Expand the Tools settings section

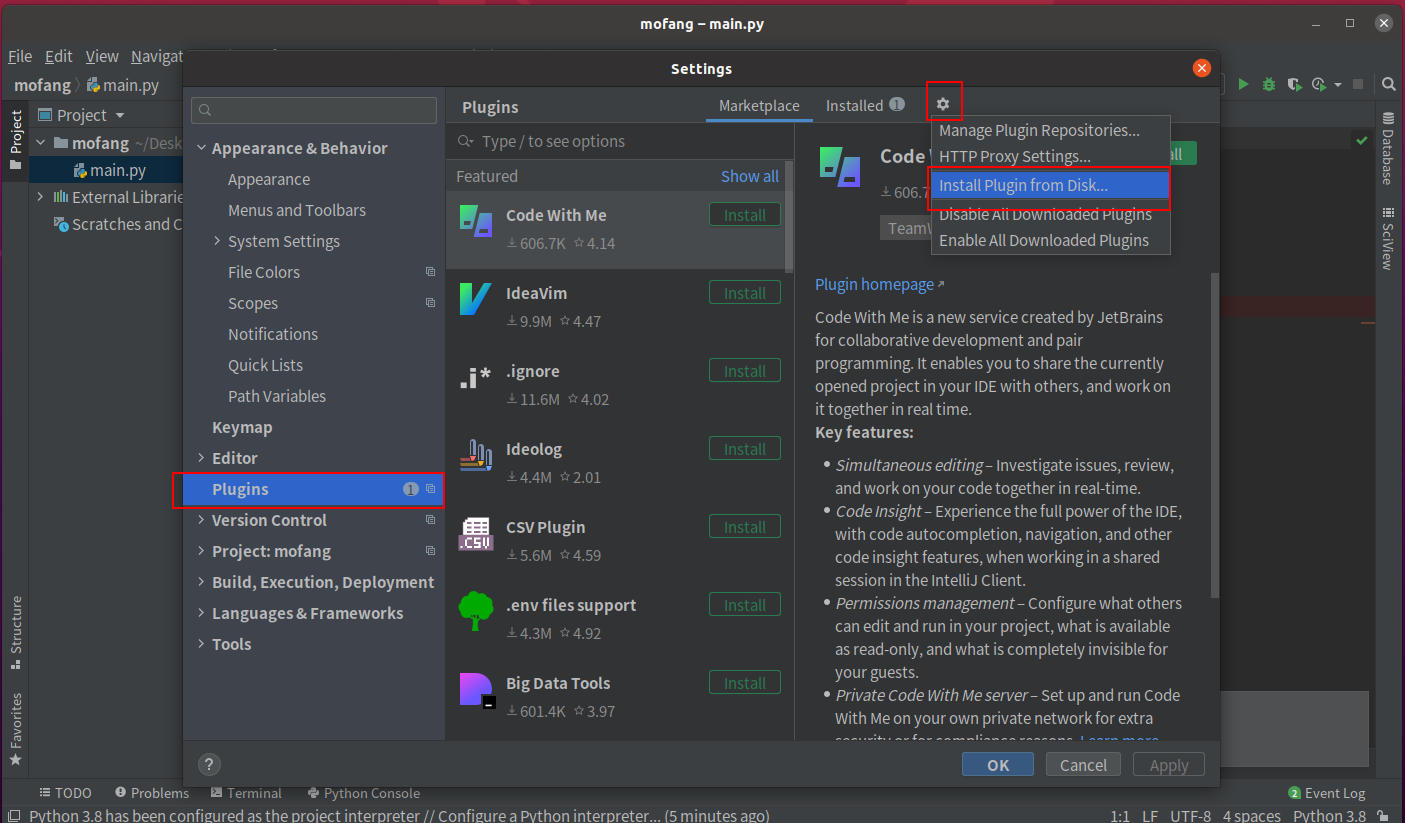click(201, 644)
